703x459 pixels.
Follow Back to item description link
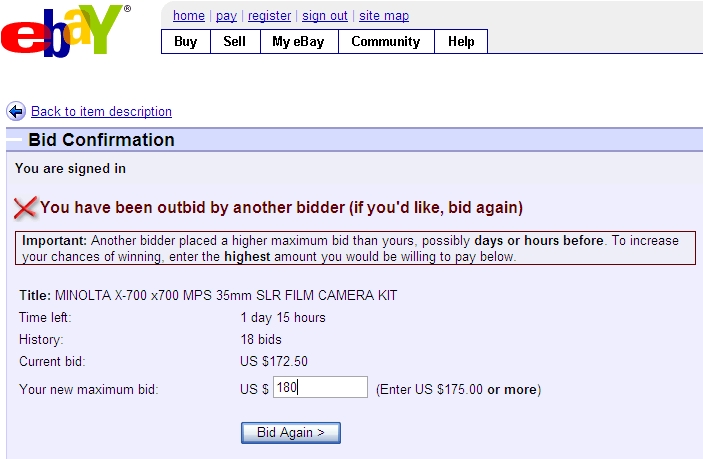[101, 112]
